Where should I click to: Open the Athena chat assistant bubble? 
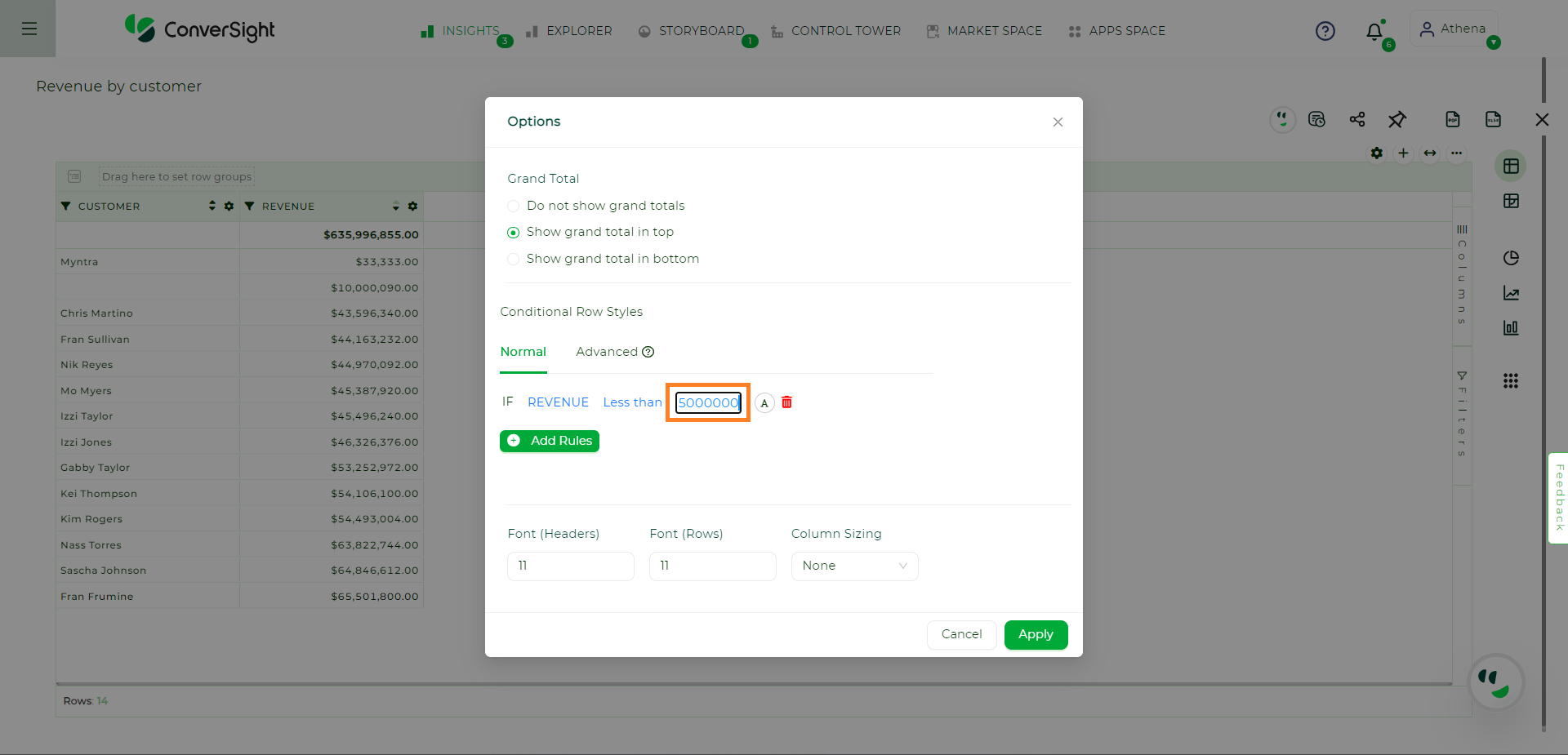[x=1496, y=682]
